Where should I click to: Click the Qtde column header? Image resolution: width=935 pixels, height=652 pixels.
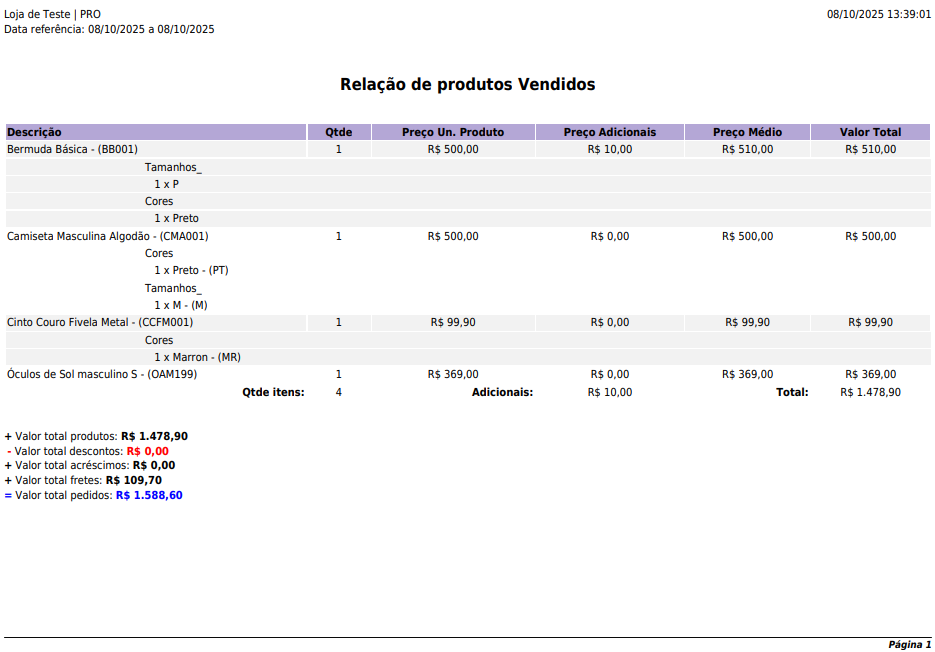[339, 132]
